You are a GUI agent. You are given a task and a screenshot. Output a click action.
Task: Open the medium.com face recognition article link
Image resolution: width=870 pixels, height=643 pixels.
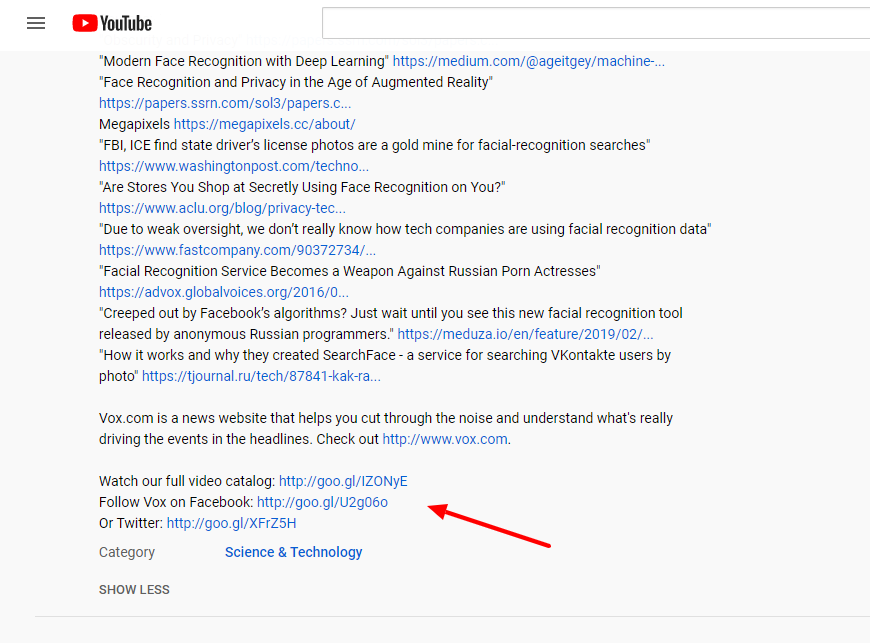coord(529,60)
